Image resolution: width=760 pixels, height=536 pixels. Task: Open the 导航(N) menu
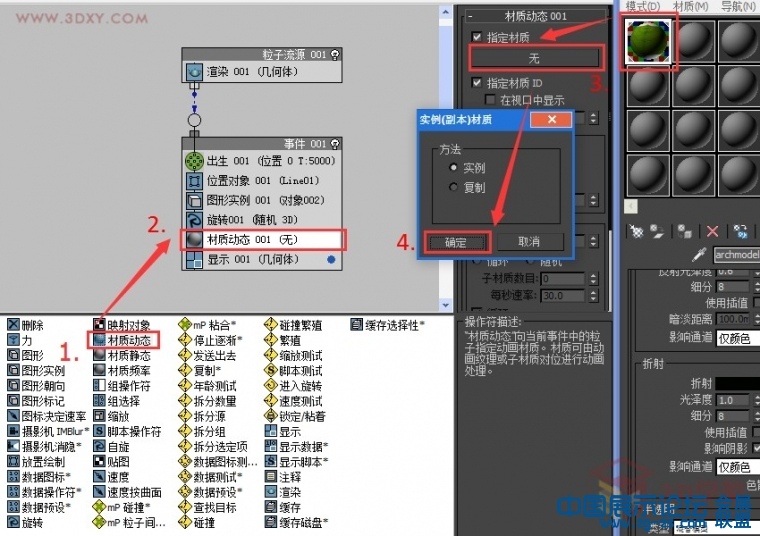click(738, 6)
